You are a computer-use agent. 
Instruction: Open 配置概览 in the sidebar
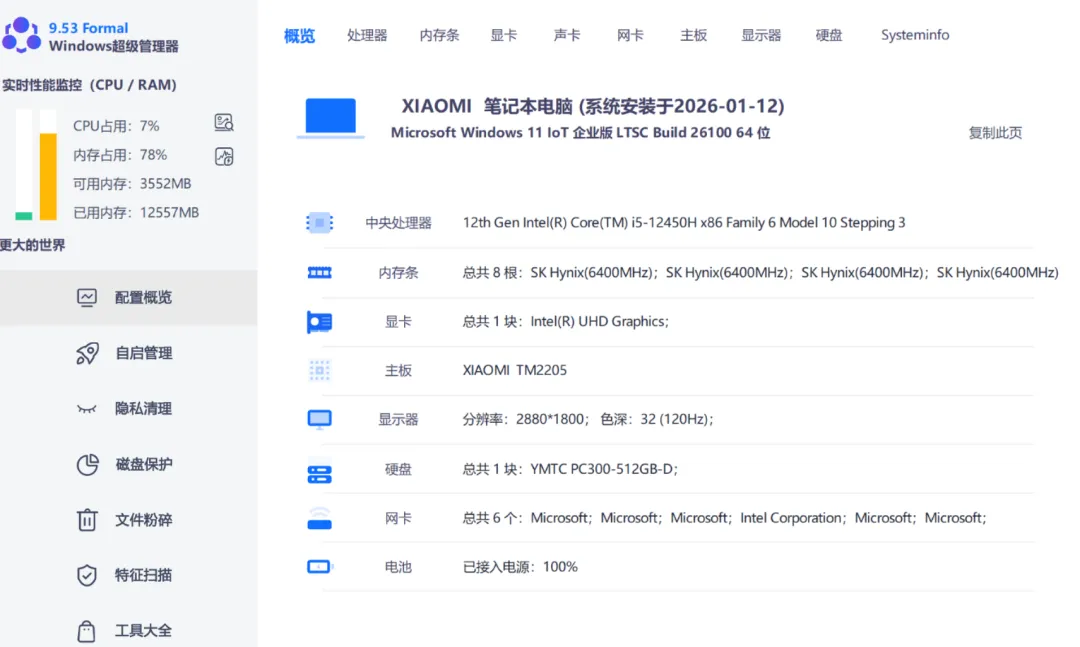click(129, 298)
